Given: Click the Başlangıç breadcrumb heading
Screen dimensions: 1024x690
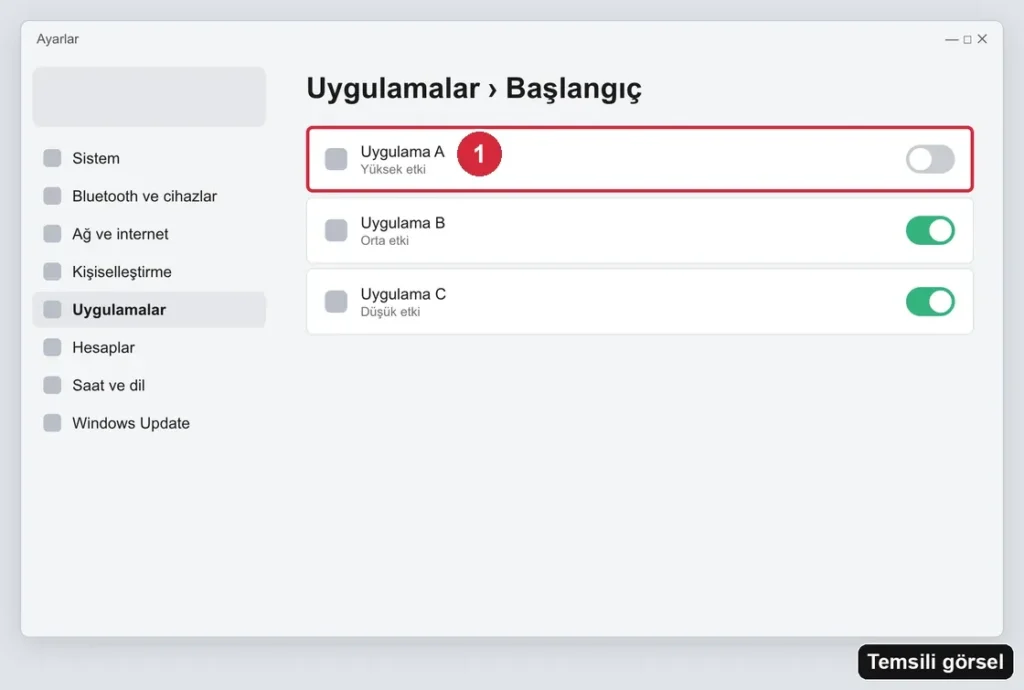Looking at the screenshot, I should tap(573, 89).
